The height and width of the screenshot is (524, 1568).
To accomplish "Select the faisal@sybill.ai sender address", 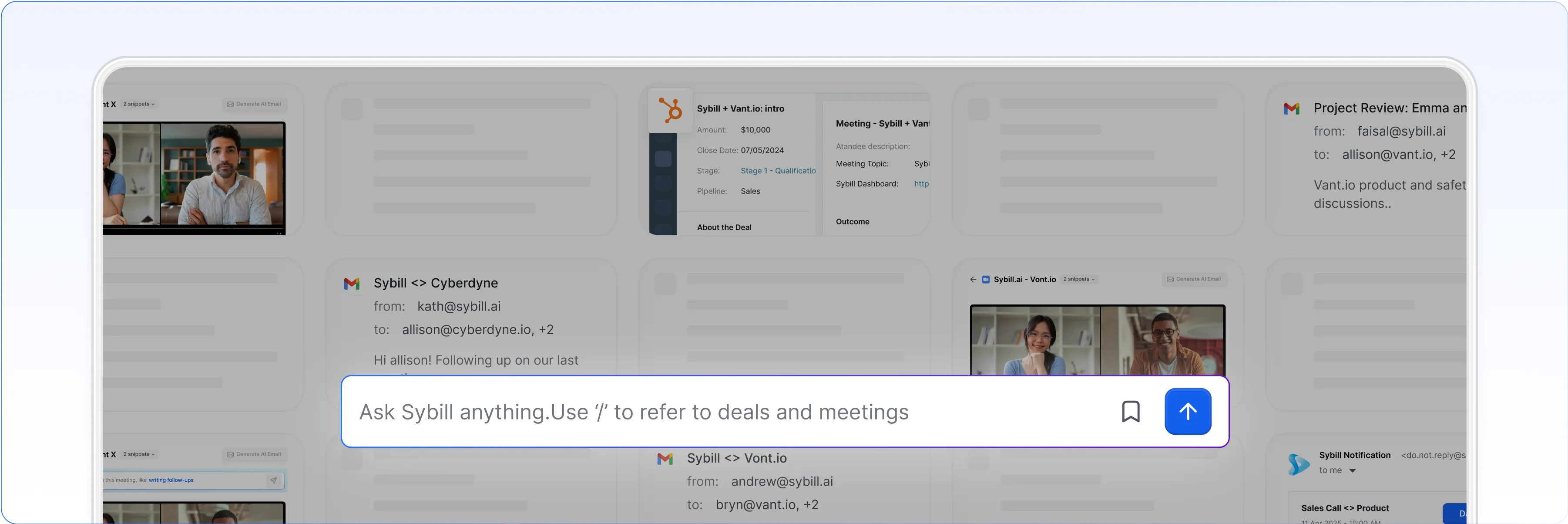I will tap(1401, 132).
